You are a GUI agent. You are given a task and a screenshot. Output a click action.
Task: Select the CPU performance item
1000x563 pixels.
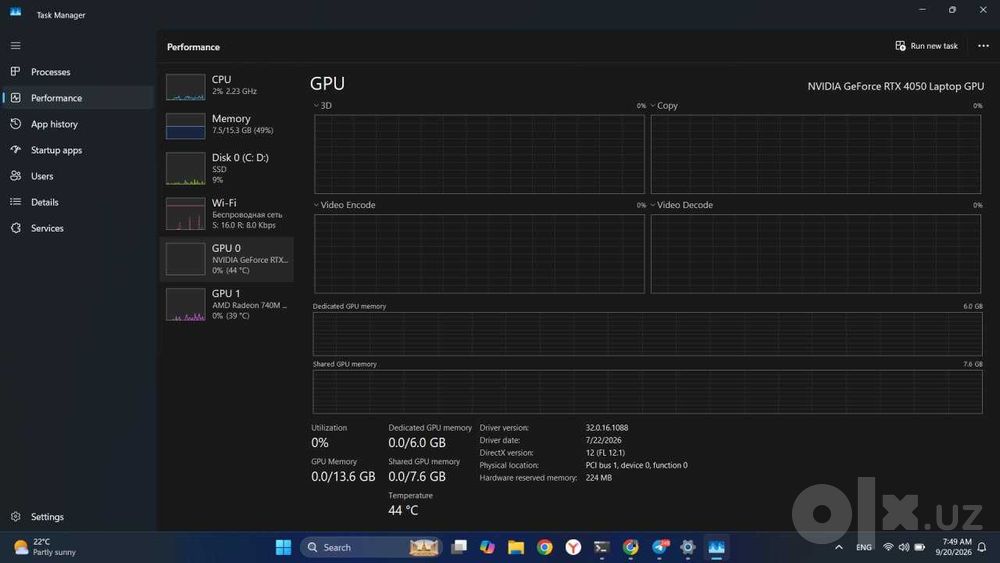[226, 86]
